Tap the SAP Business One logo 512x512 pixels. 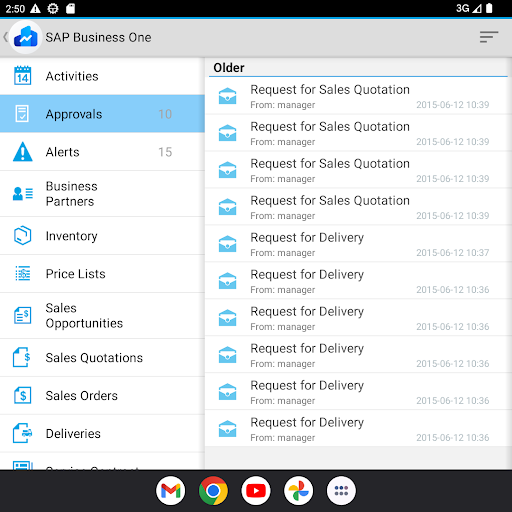(25, 37)
